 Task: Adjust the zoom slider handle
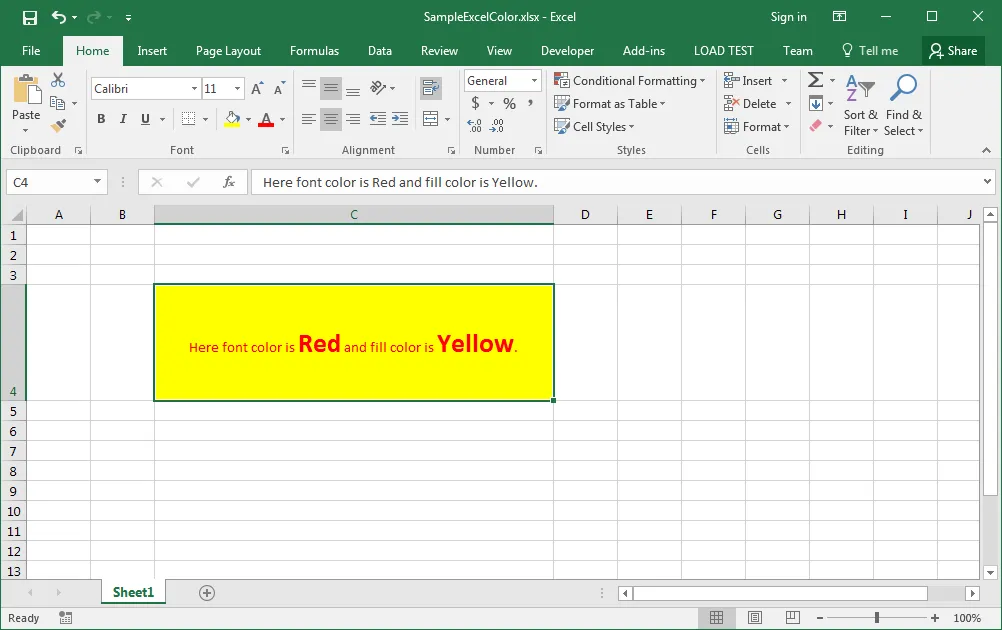pyautogui.click(x=877, y=618)
